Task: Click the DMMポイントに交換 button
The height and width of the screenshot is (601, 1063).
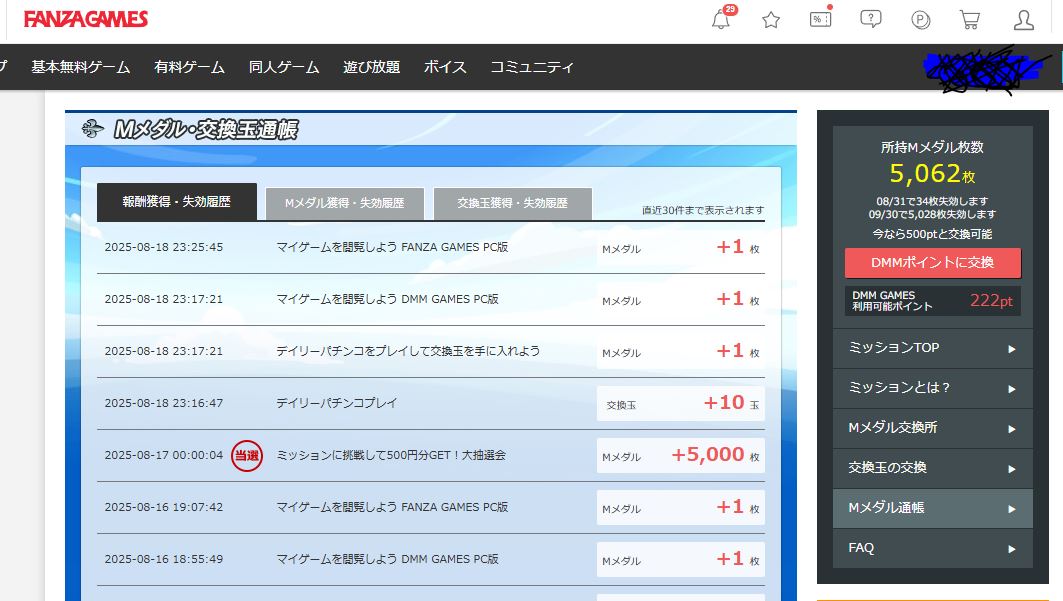Action: click(932, 263)
